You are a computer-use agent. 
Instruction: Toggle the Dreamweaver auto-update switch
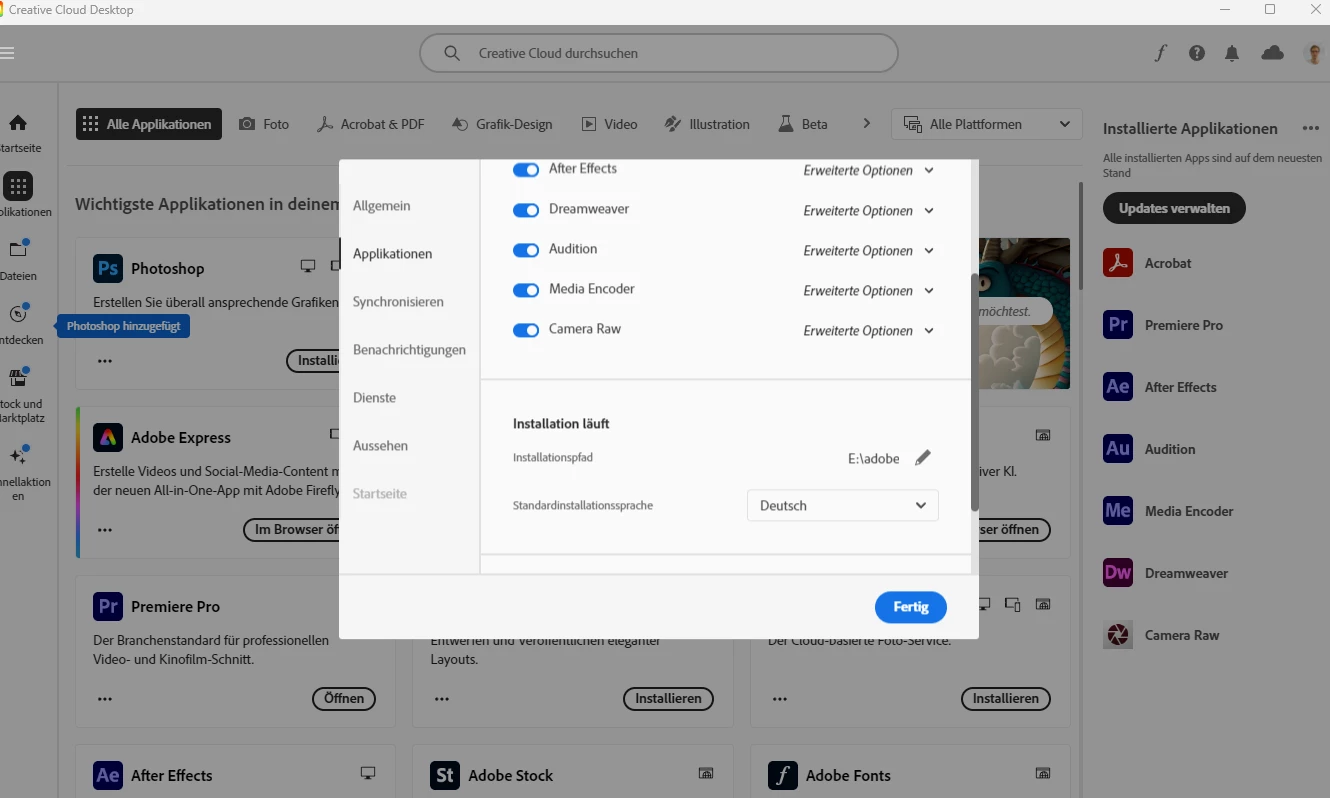click(526, 210)
